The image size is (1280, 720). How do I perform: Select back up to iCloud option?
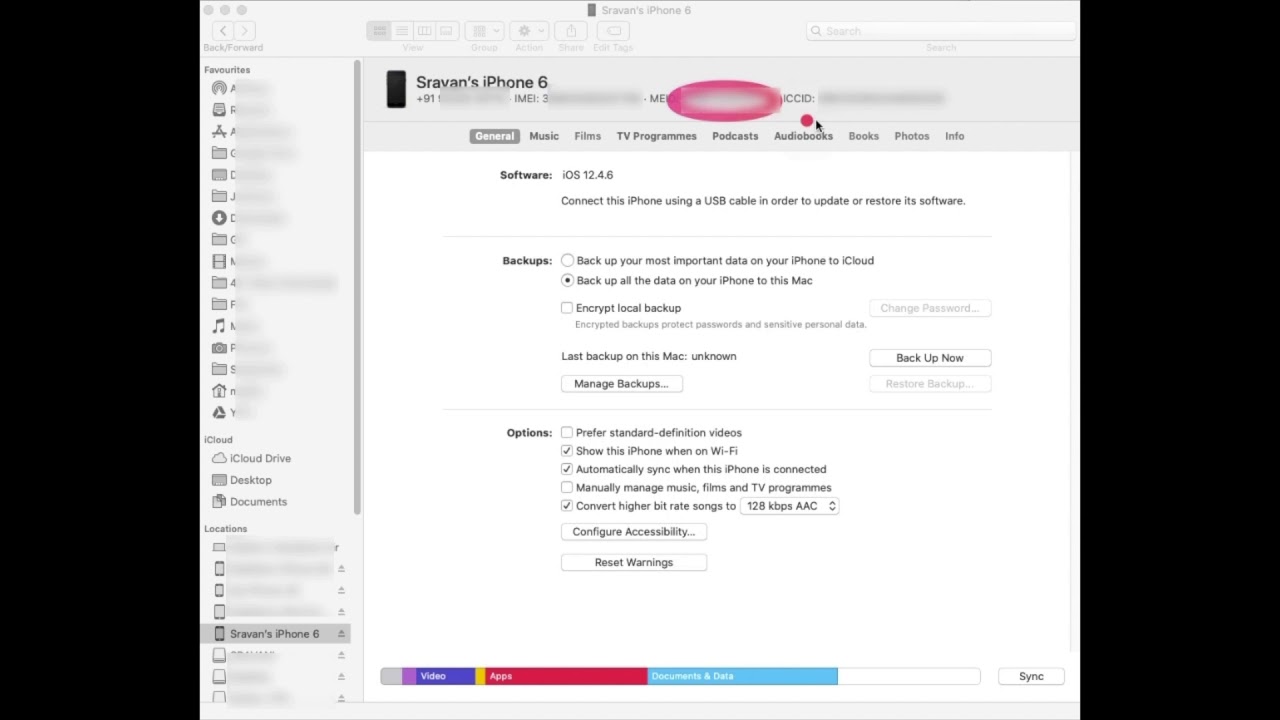pos(567,261)
